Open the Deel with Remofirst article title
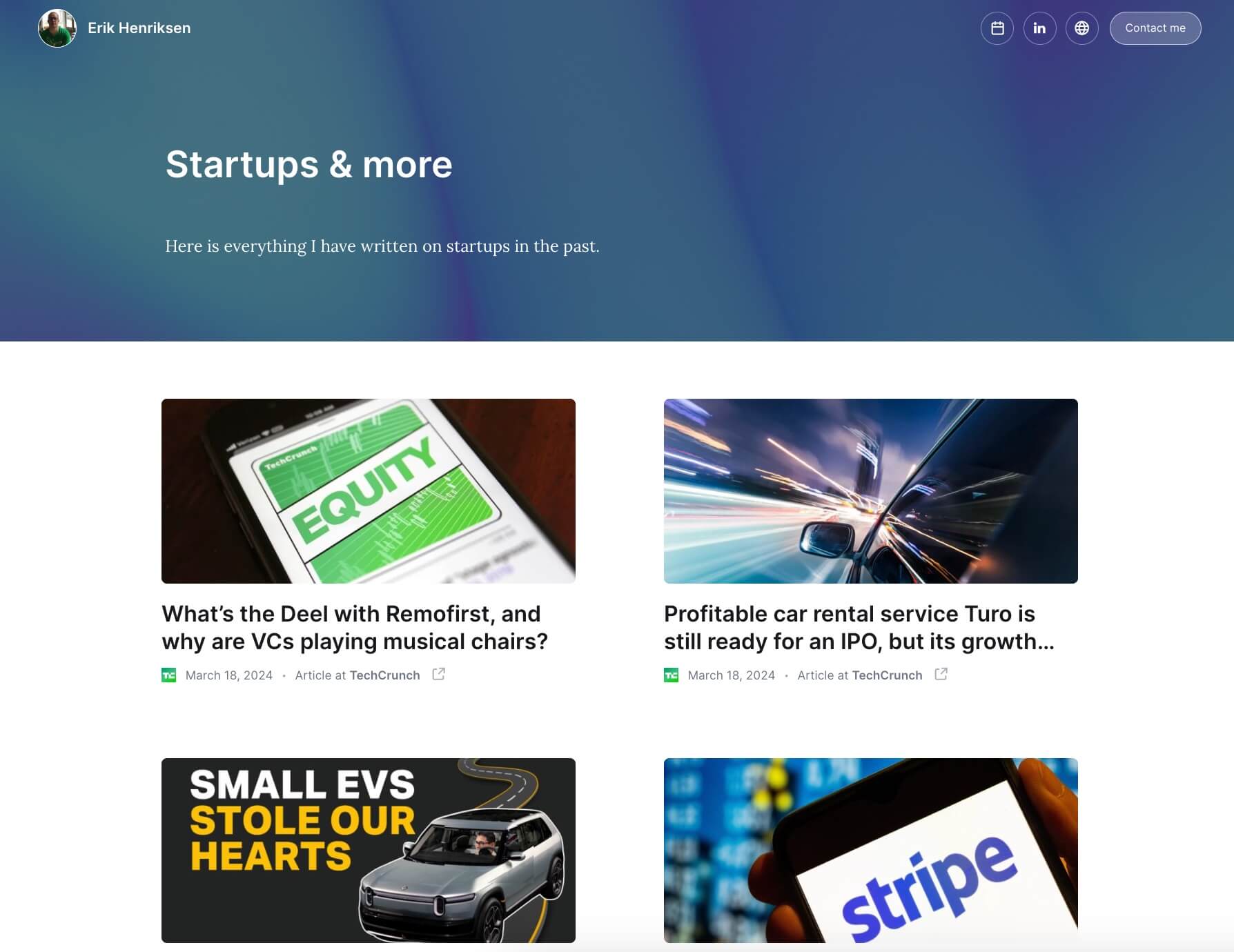 [355, 628]
